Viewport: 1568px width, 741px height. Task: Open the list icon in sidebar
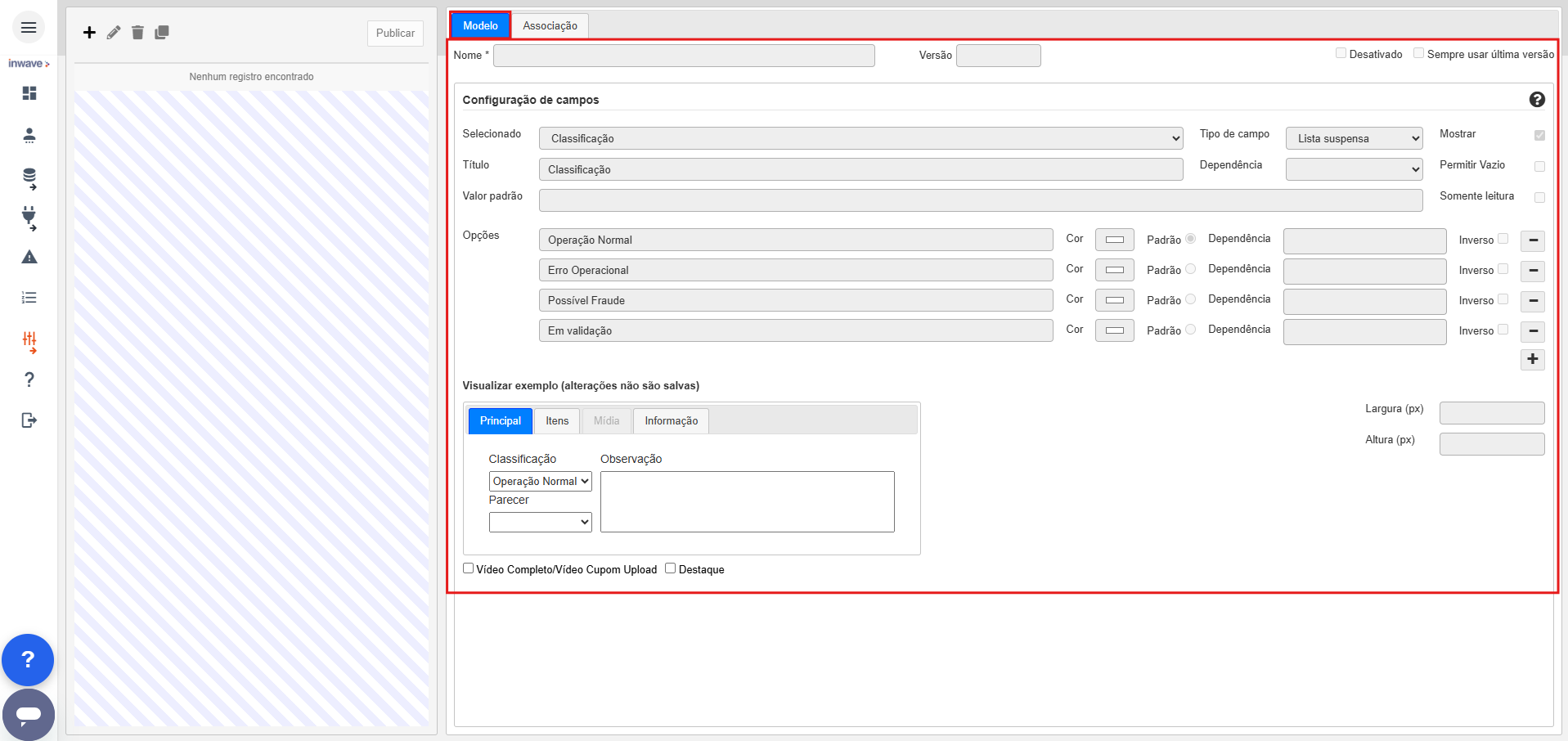coord(29,298)
